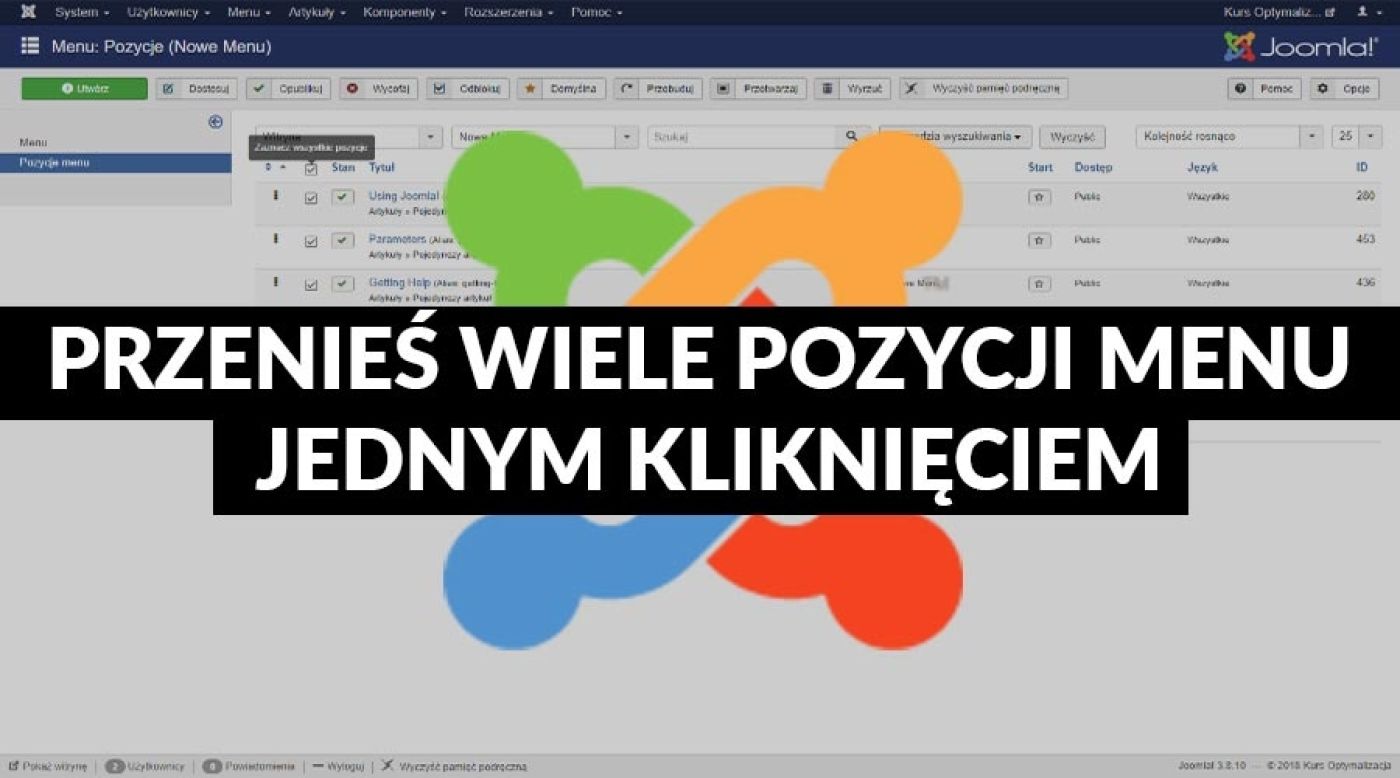Click the Opublikuj checkmark button
The height and width of the screenshot is (778, 1400).
point(288,89)
